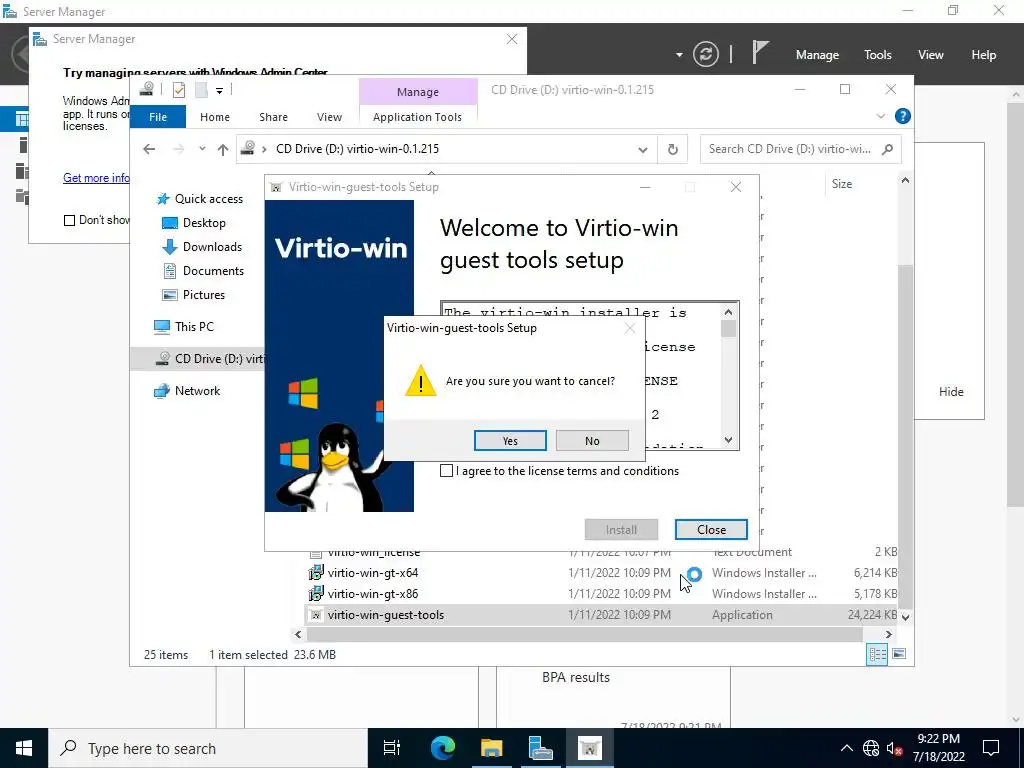Select virtio-win-guest-tools application file
Image resolution: width=1024 pixels, height=768 pixels.
pyautogui.click(x=601, y=615)
